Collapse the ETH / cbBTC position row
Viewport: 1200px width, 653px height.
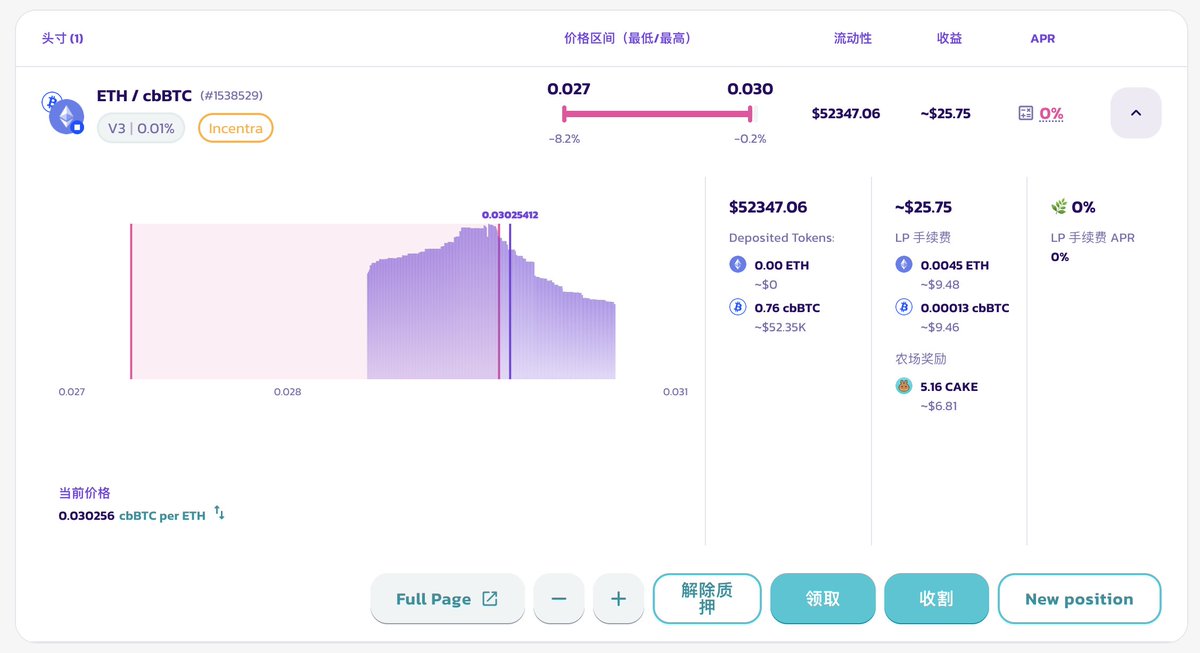(1135, 113)
